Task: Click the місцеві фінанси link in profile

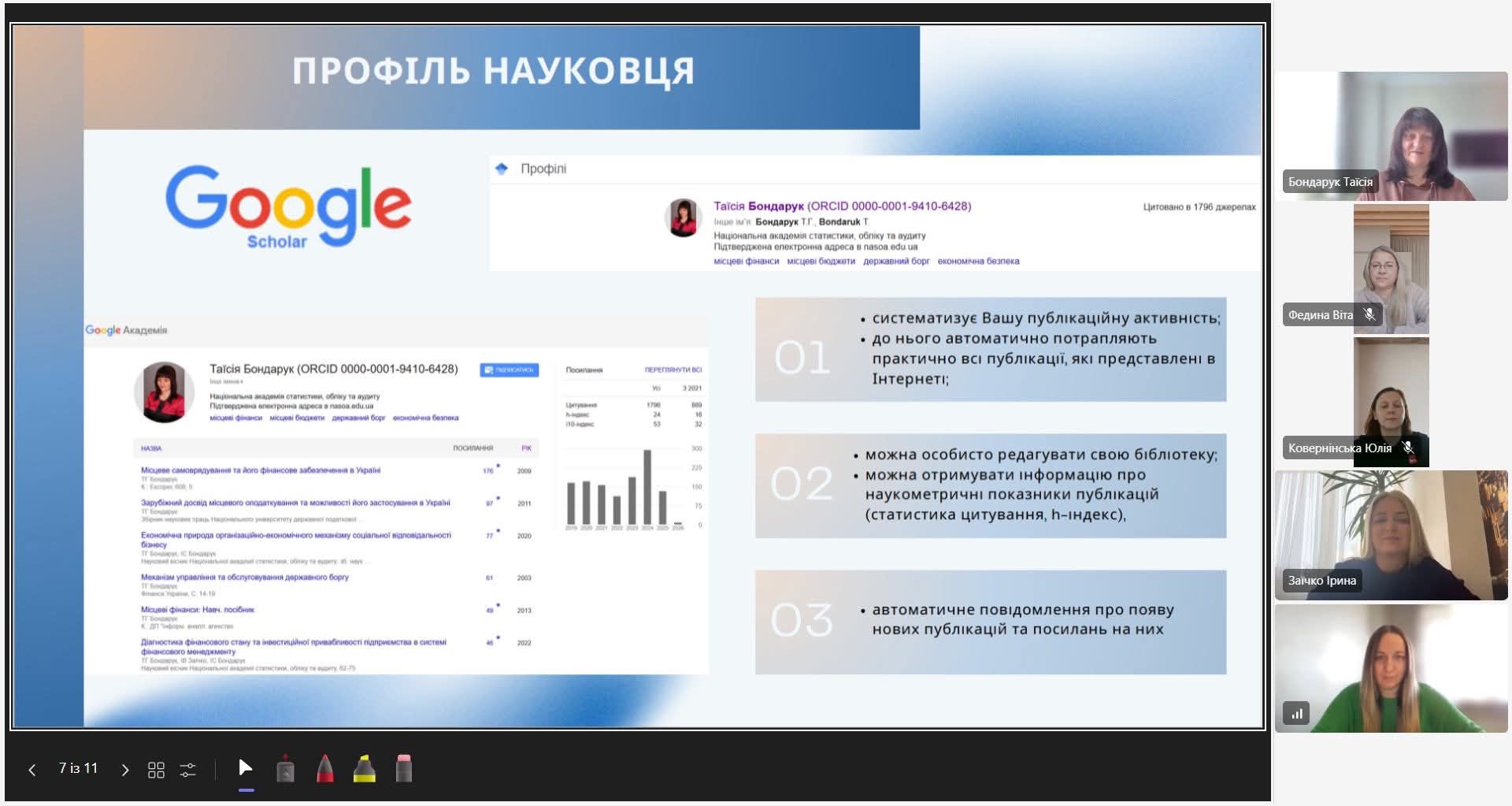Action: (x=746, y=262)
